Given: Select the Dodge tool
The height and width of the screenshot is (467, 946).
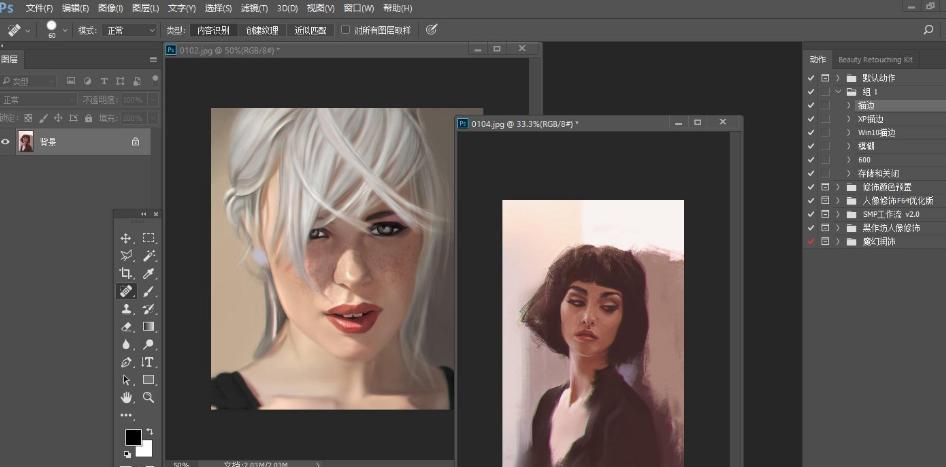Looking at the screenshot, I should tap(148, 345).
